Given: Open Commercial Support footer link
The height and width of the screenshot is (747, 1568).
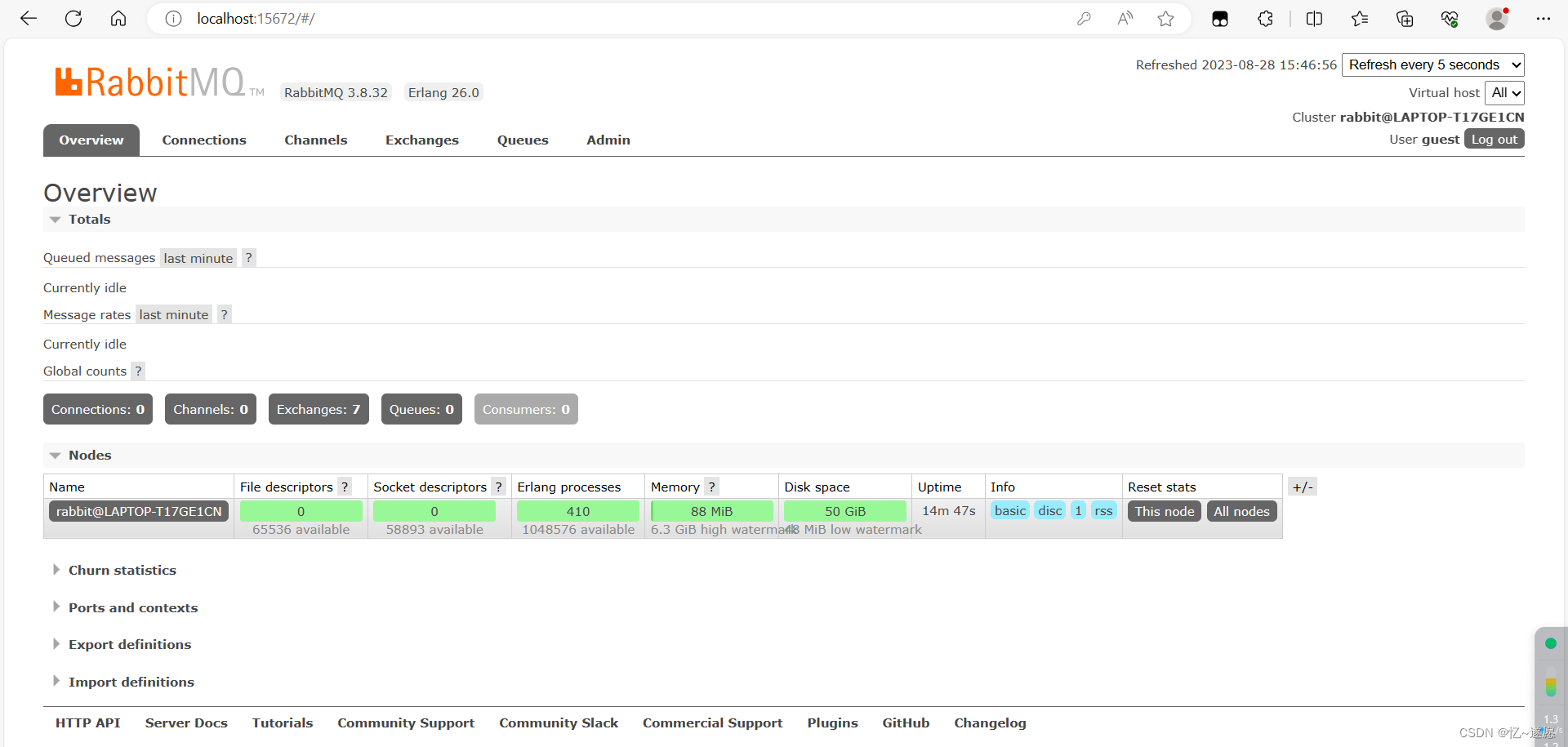Looking at the screenshot, I should coord(713,723).
